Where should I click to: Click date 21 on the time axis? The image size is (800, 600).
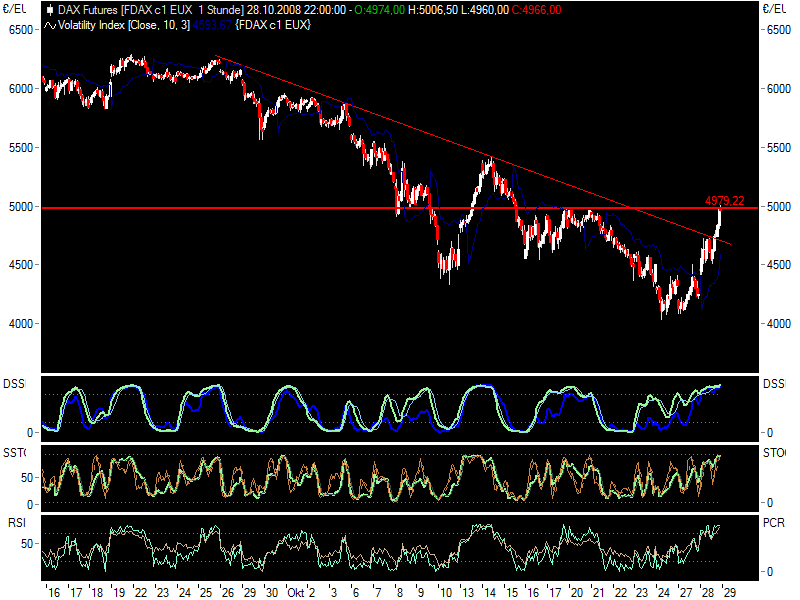[598, 593]
